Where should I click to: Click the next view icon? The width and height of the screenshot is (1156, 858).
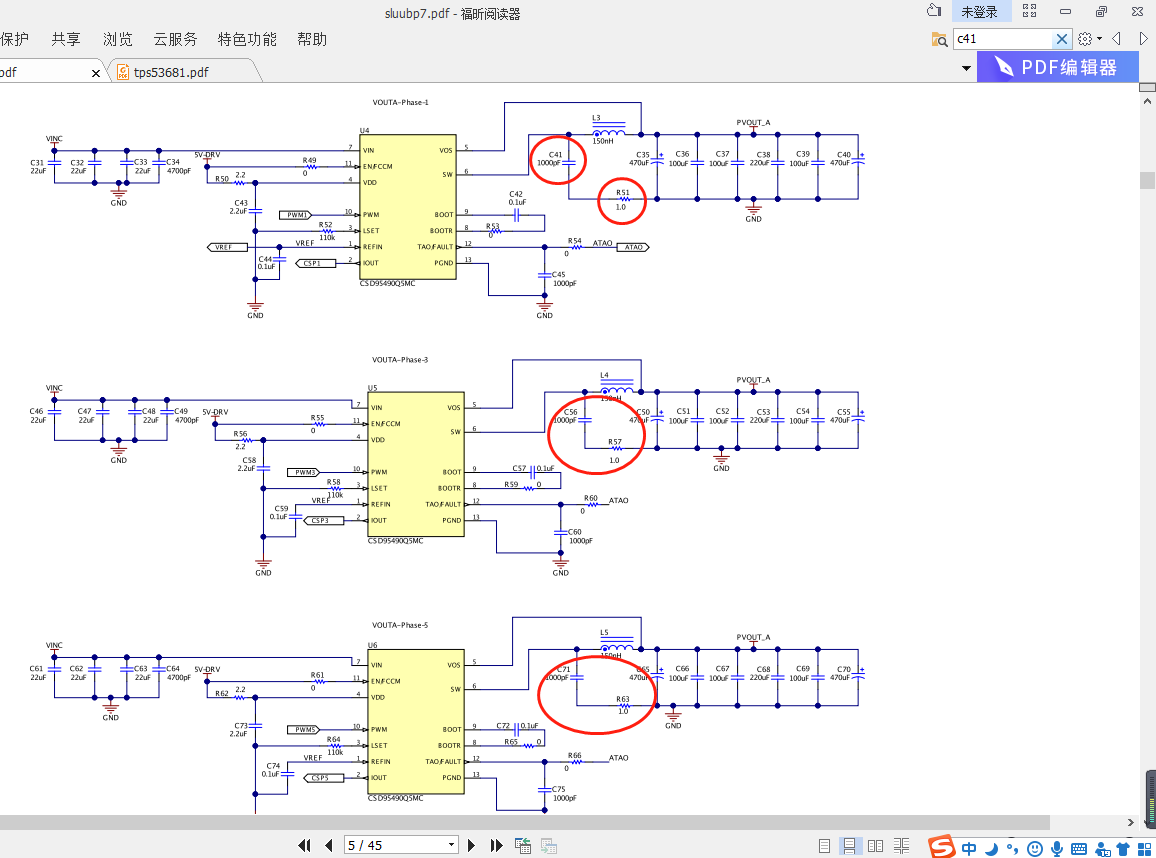coord(549,845)
